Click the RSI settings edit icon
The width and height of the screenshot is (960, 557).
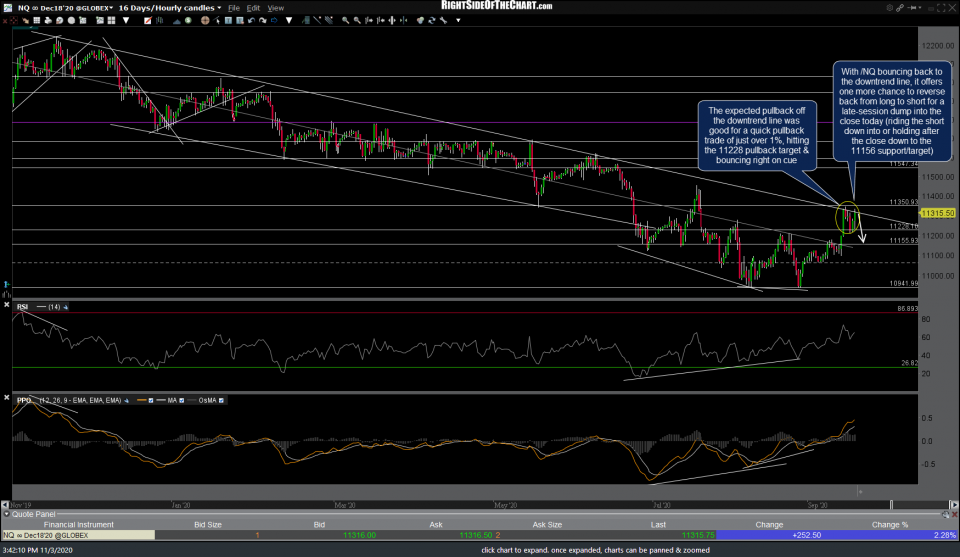pyautogui.click(x=66, y=307)
